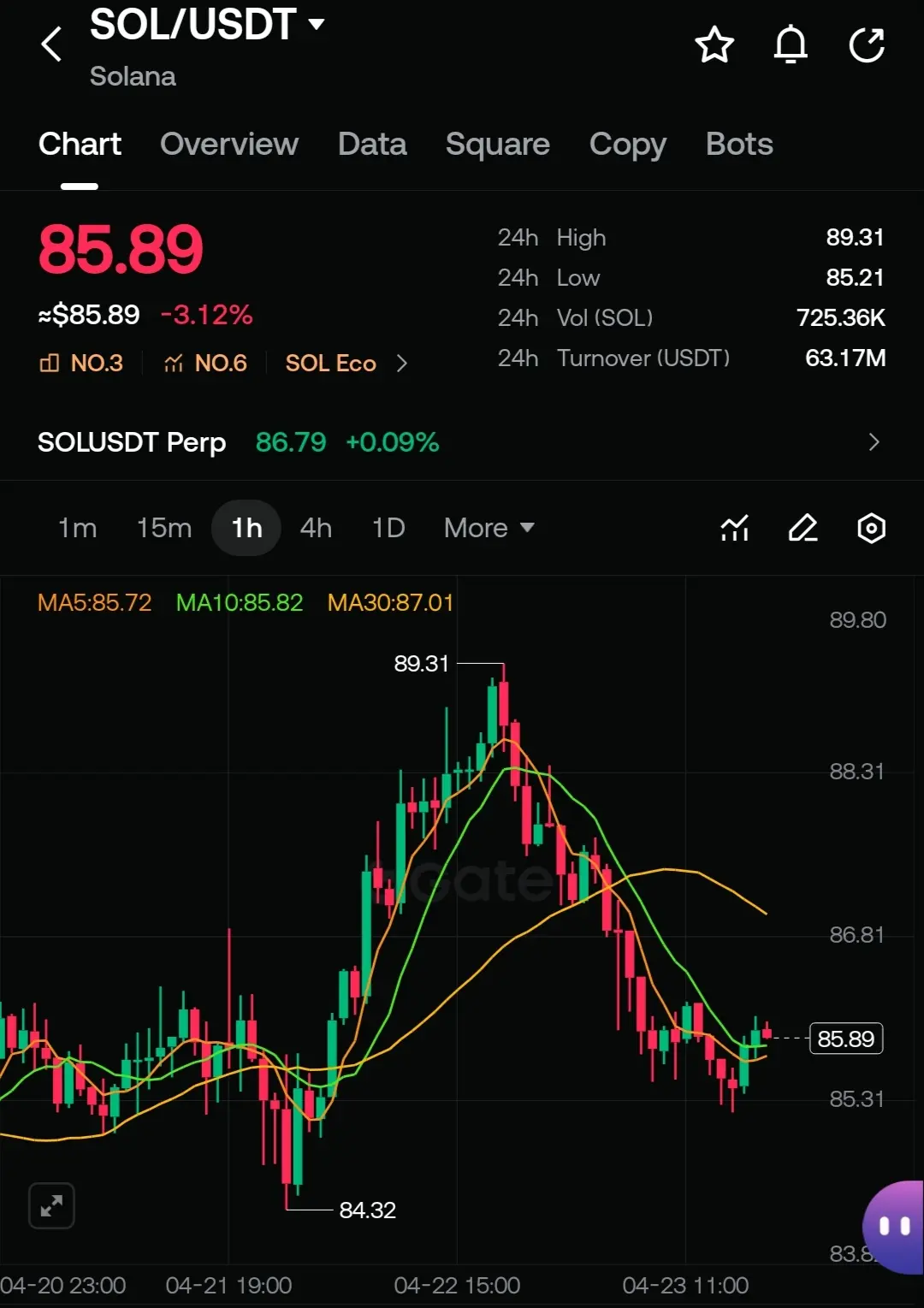The width and height of the screenshot is (924, 1308).
Task: Switch to the Square tab
Action: point(497,144)
